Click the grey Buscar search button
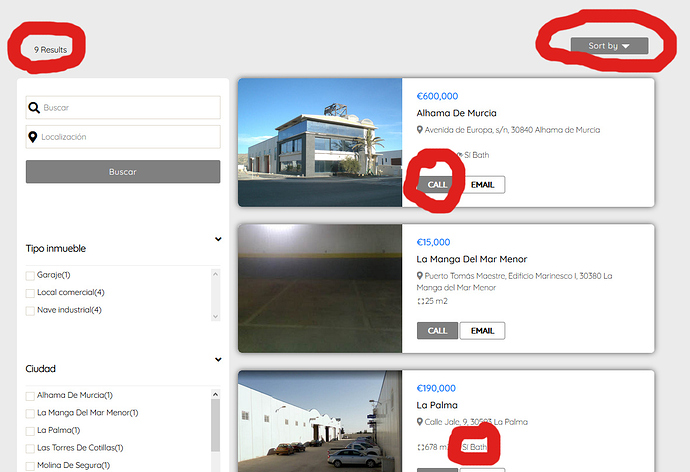690x472 pixels. (123, 172)
